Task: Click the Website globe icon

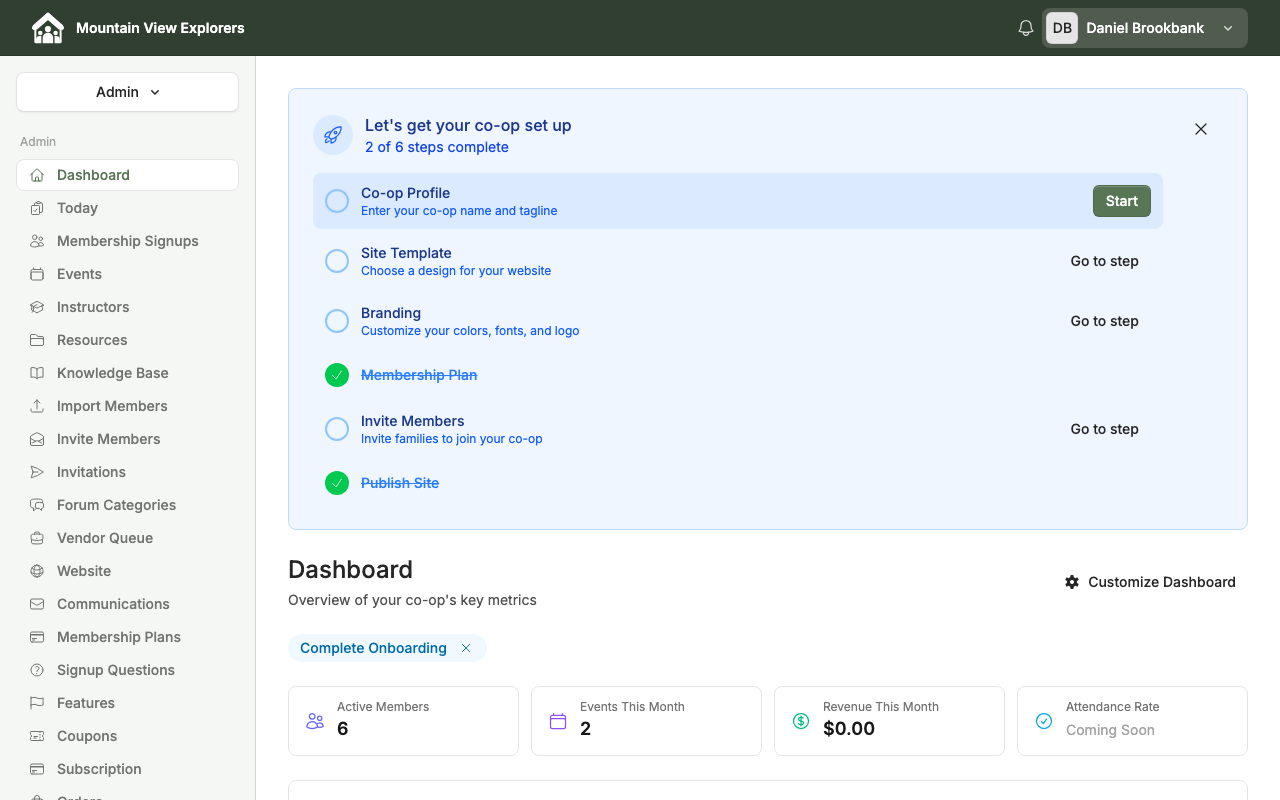Action: click(37, 571)
